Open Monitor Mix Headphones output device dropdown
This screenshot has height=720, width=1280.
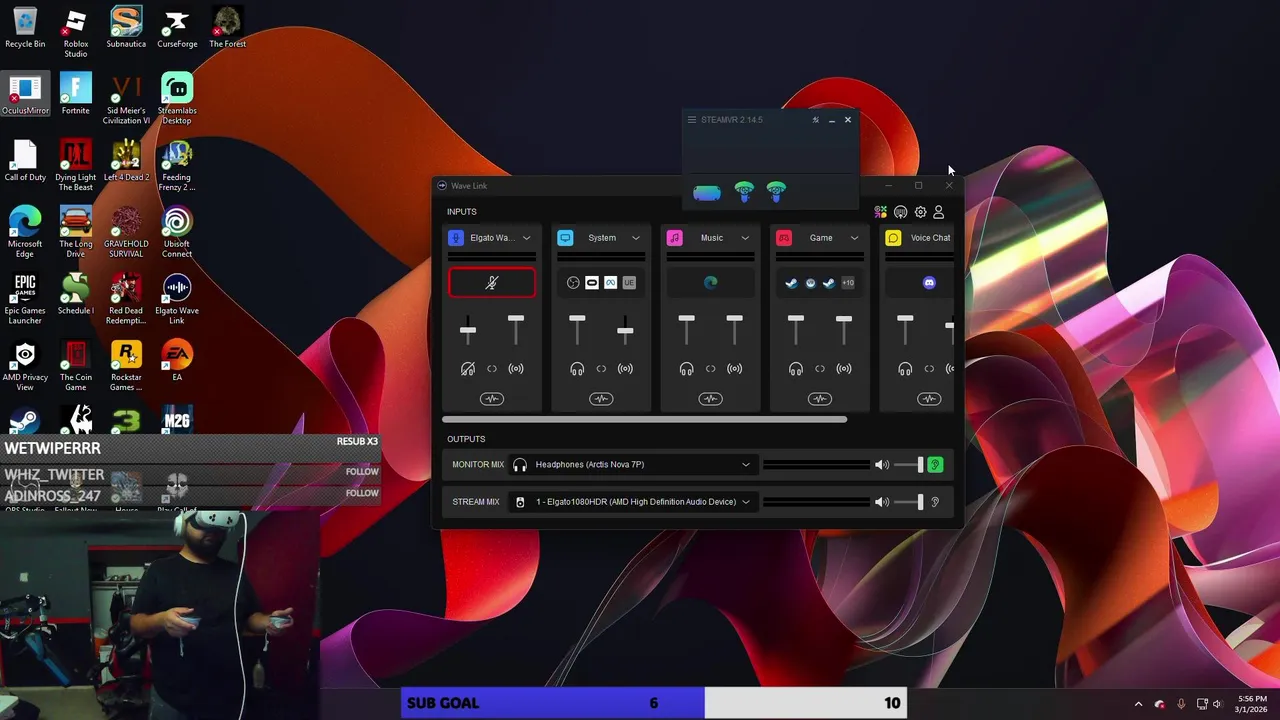point(632,465)
